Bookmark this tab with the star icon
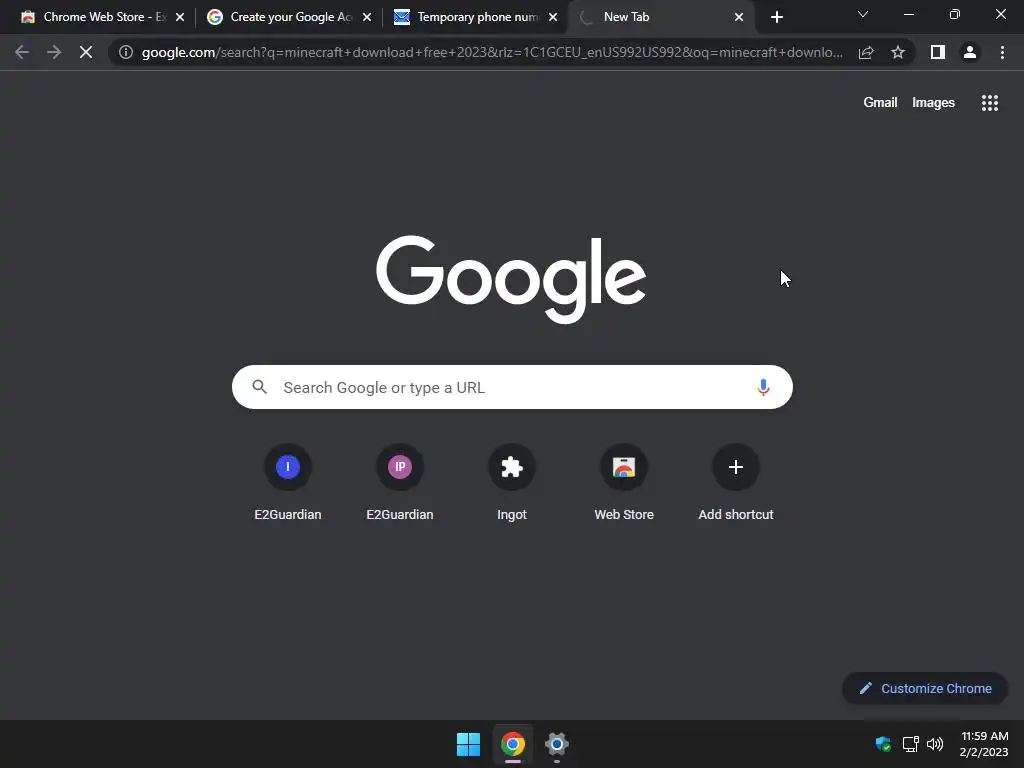Screen dimensions: 1024x768 (x=898, y=52)
